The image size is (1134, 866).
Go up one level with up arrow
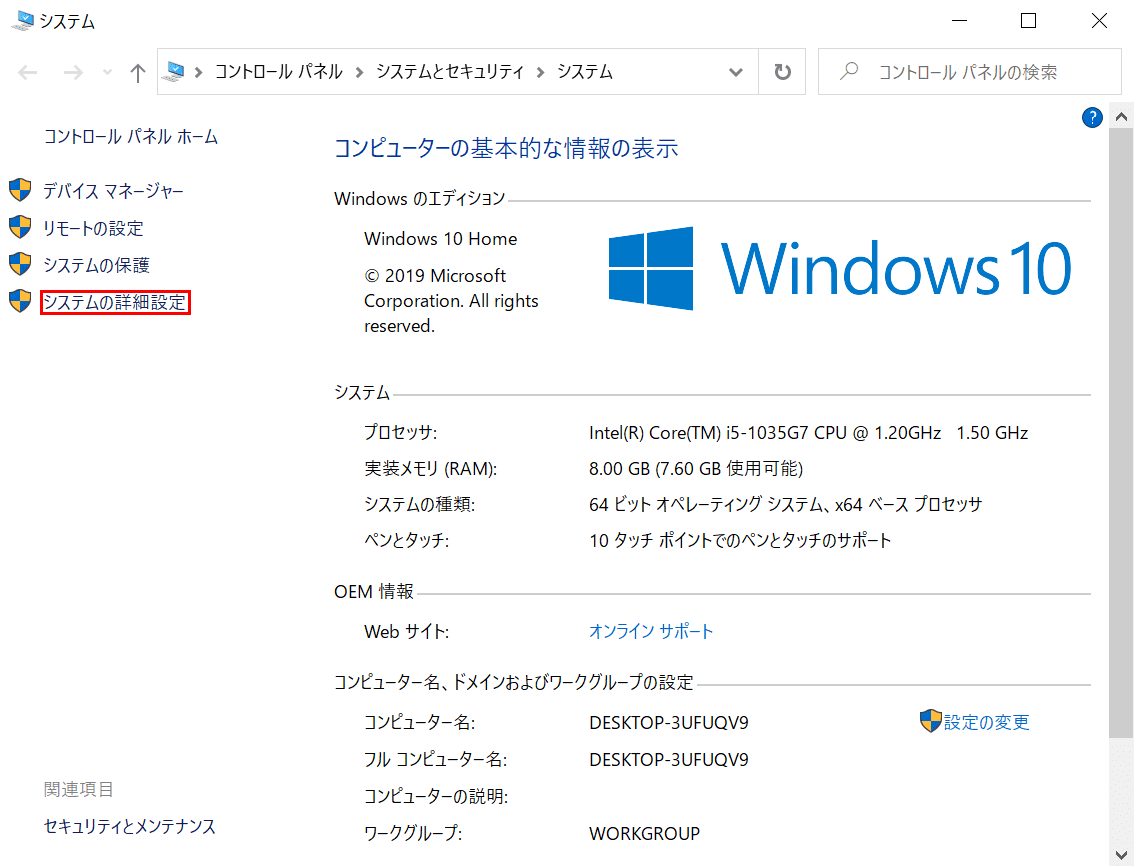click(x=137, y=72)
